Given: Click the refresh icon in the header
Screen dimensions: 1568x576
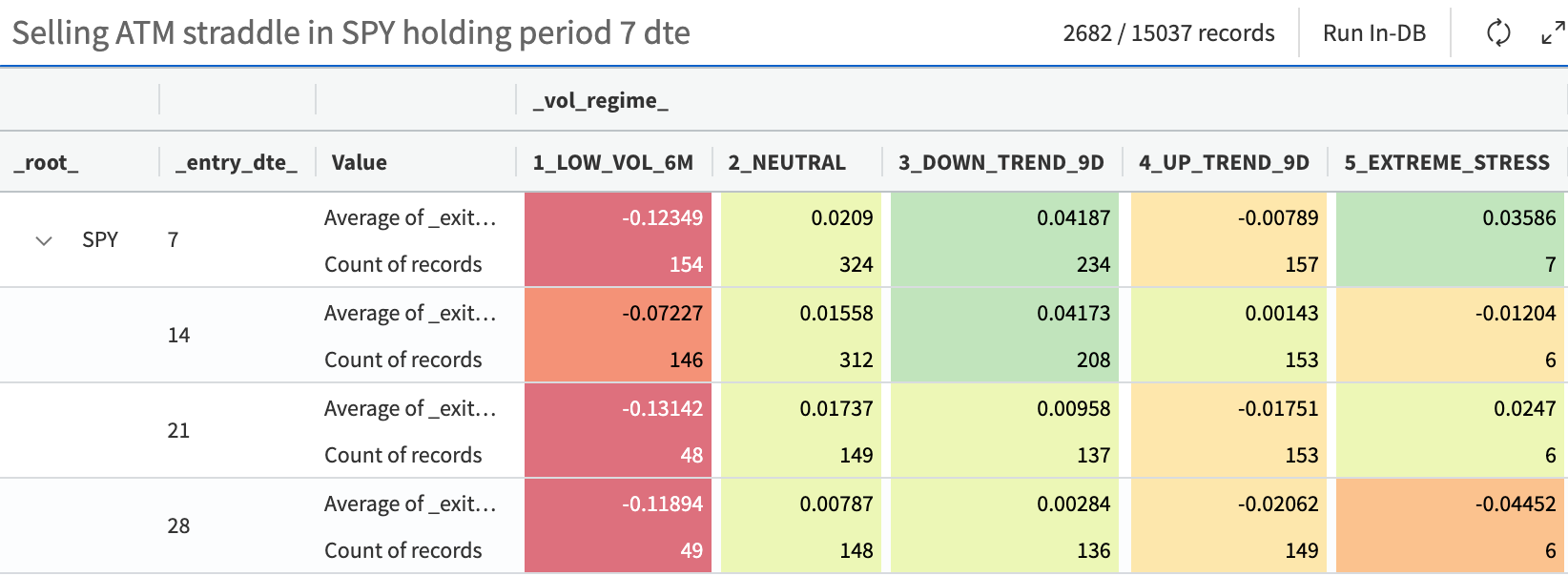Looking at the screenshot, I should 1498,33.
